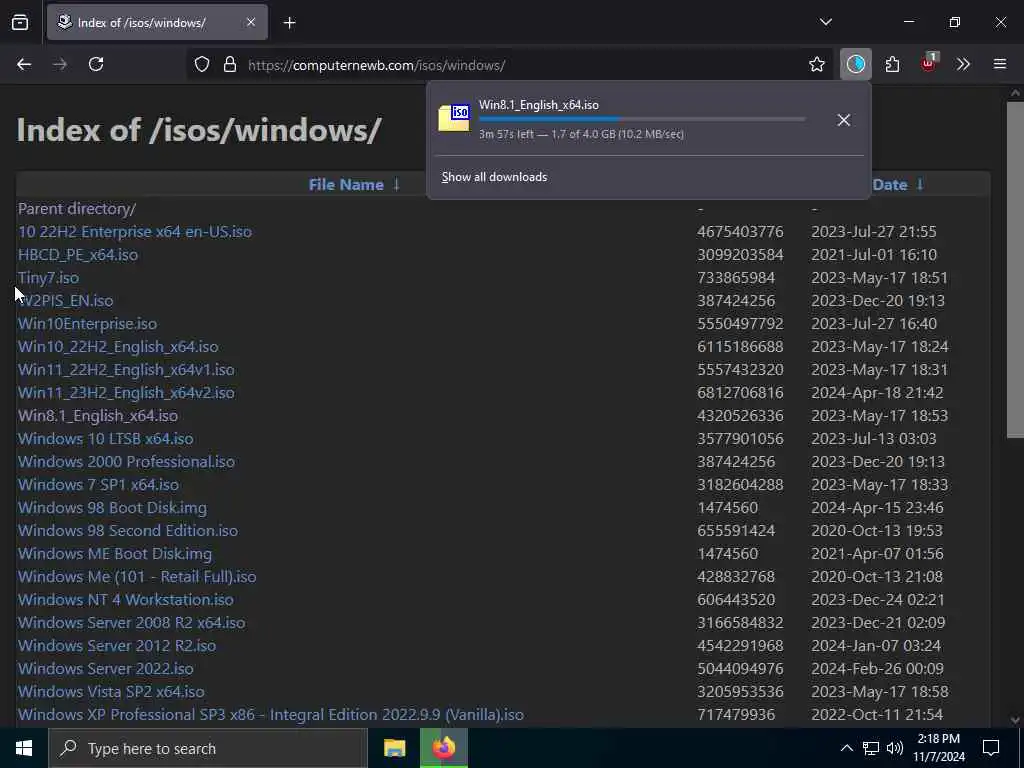Screen dimensions: 1024x768
Task: Select the file size 6812706816
Action: tap(740, 392)
